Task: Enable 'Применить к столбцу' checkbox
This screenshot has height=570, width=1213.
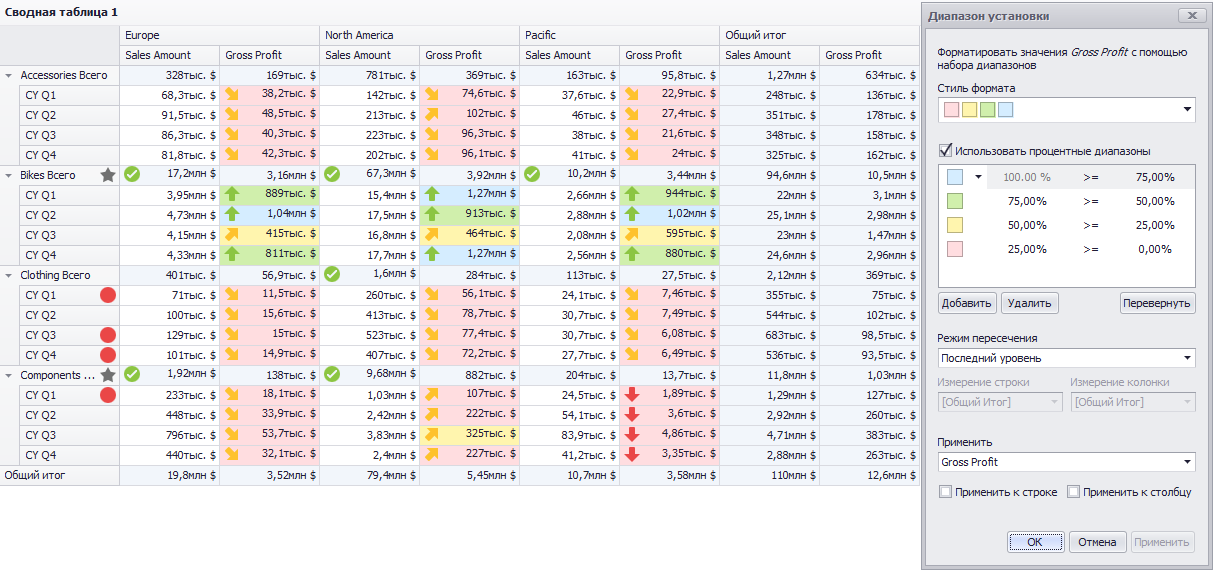Action: click(1074, 492)
